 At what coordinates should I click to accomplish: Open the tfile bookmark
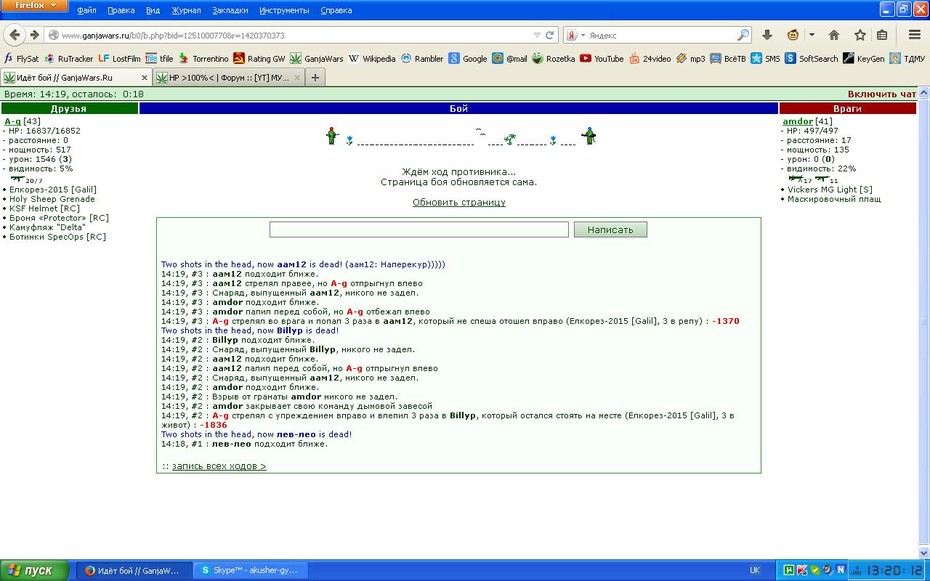coord(160,59)
